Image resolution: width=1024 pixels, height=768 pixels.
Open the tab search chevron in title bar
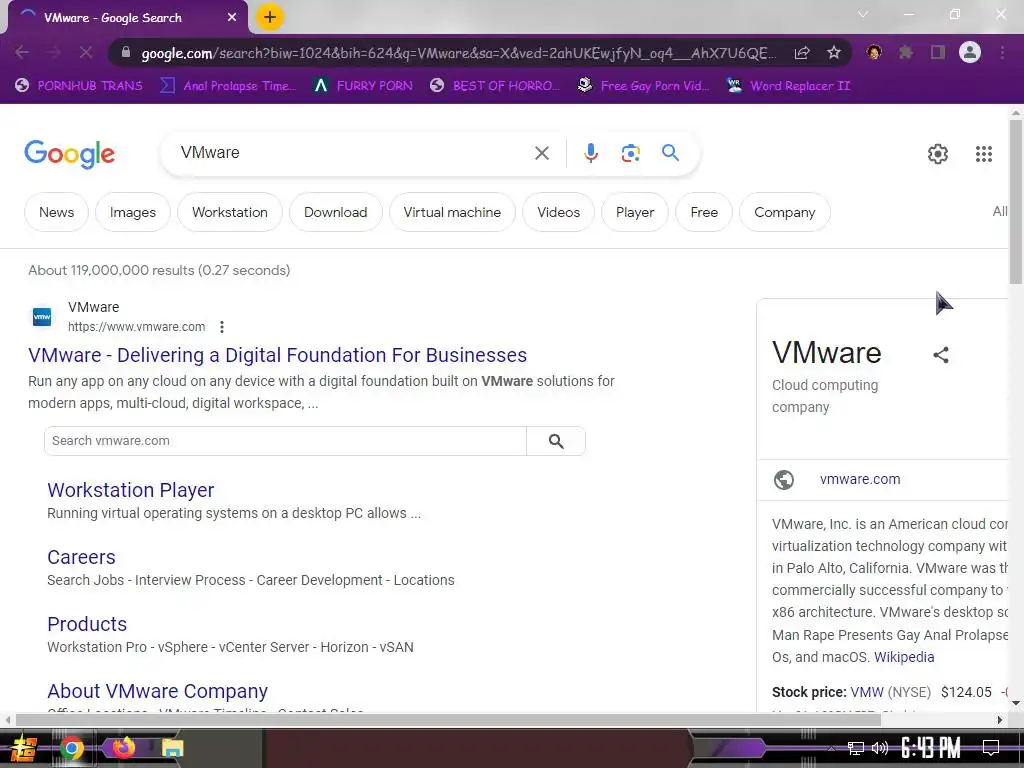[863, 14]
